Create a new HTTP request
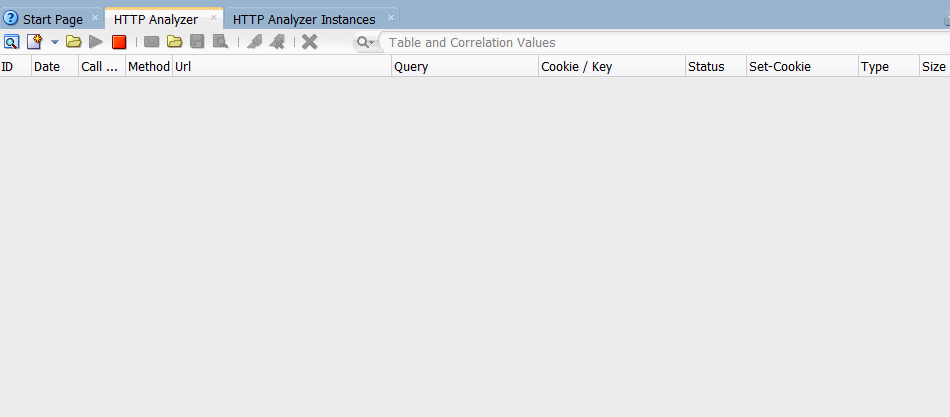 coord(35,42)
